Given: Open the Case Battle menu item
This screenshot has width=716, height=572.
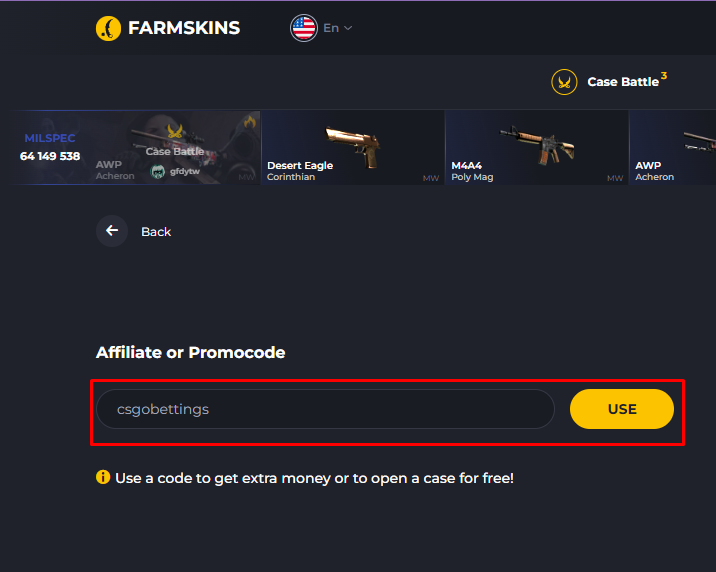Looking at the screenshot, I should click(x=622, y=82).
